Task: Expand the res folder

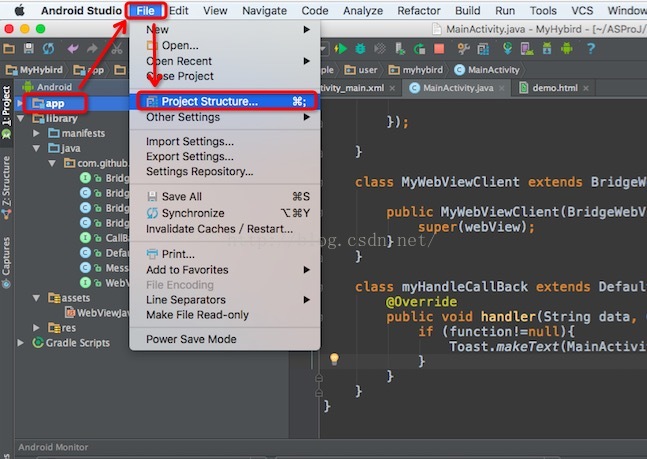Action: point(37,328)
